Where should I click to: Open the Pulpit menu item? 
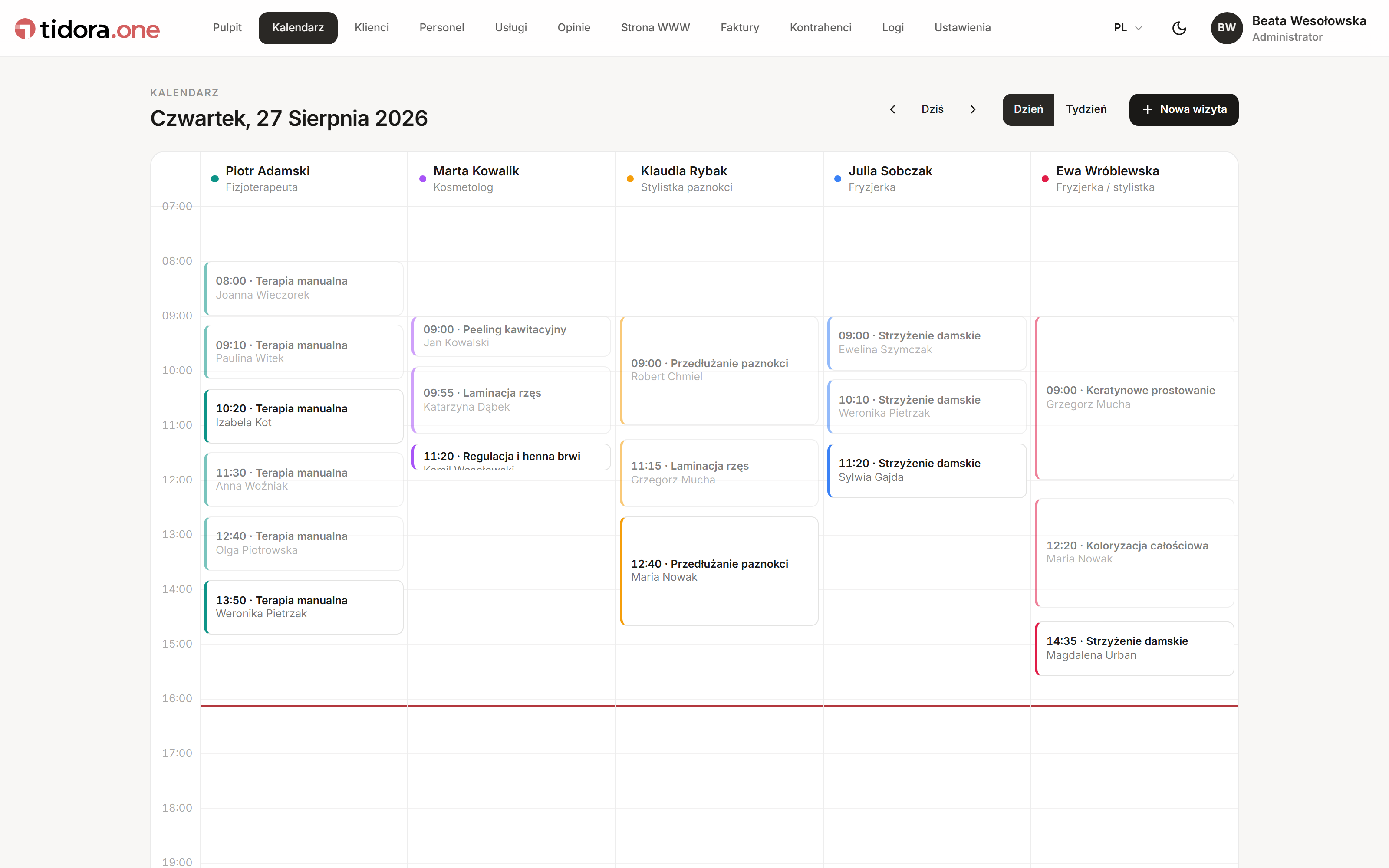tap(227, 28)
